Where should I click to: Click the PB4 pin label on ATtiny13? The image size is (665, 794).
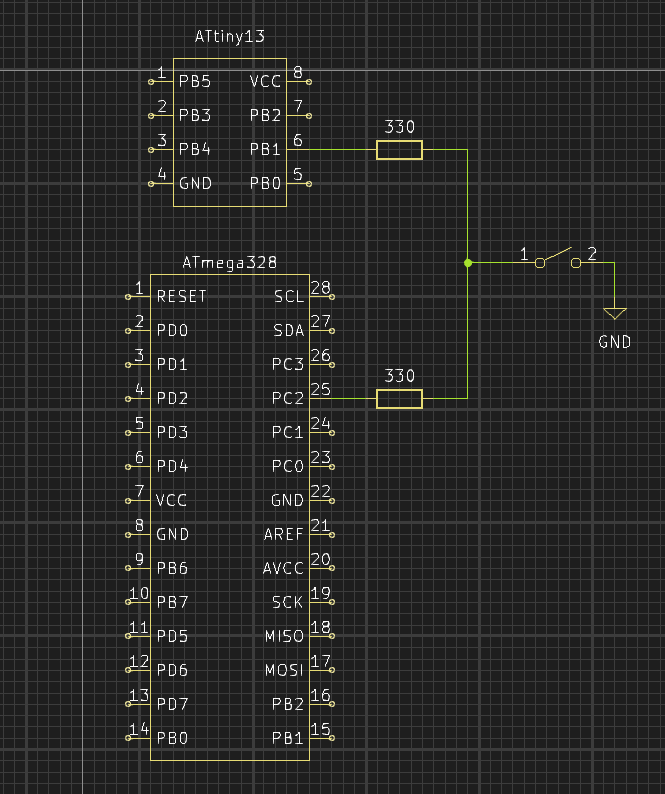pyautogui.click(x=194, y=149)
